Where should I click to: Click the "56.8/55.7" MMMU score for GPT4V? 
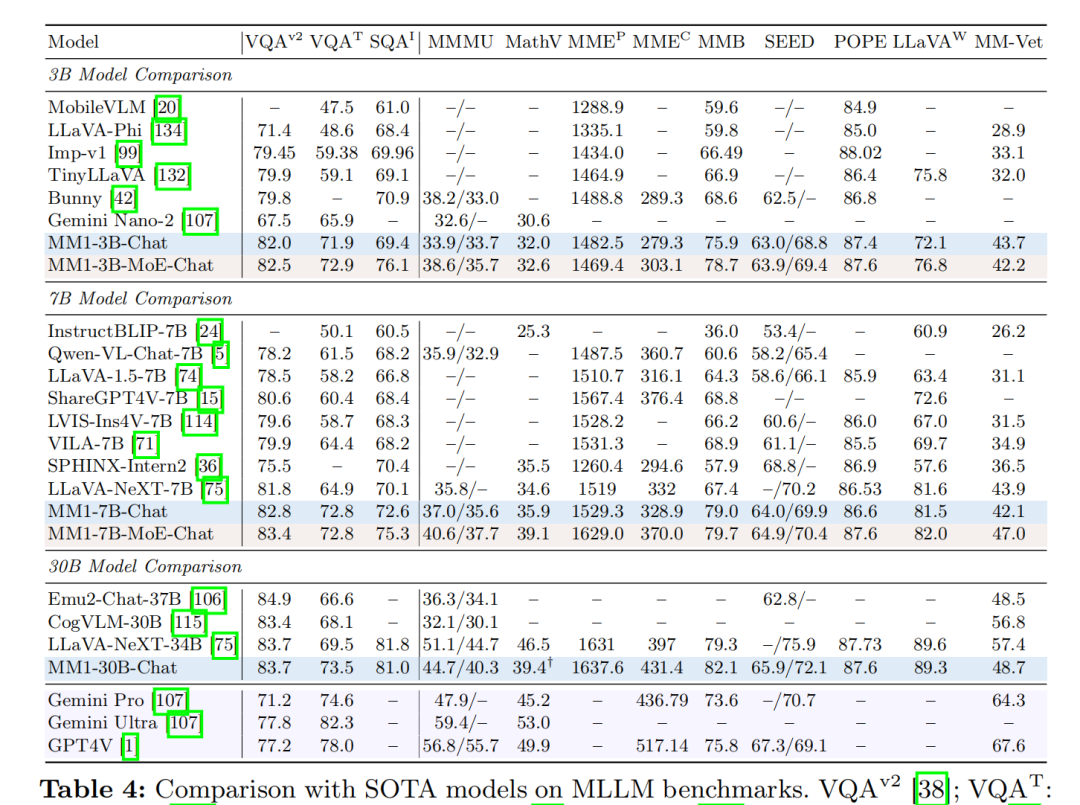[460, 746]
